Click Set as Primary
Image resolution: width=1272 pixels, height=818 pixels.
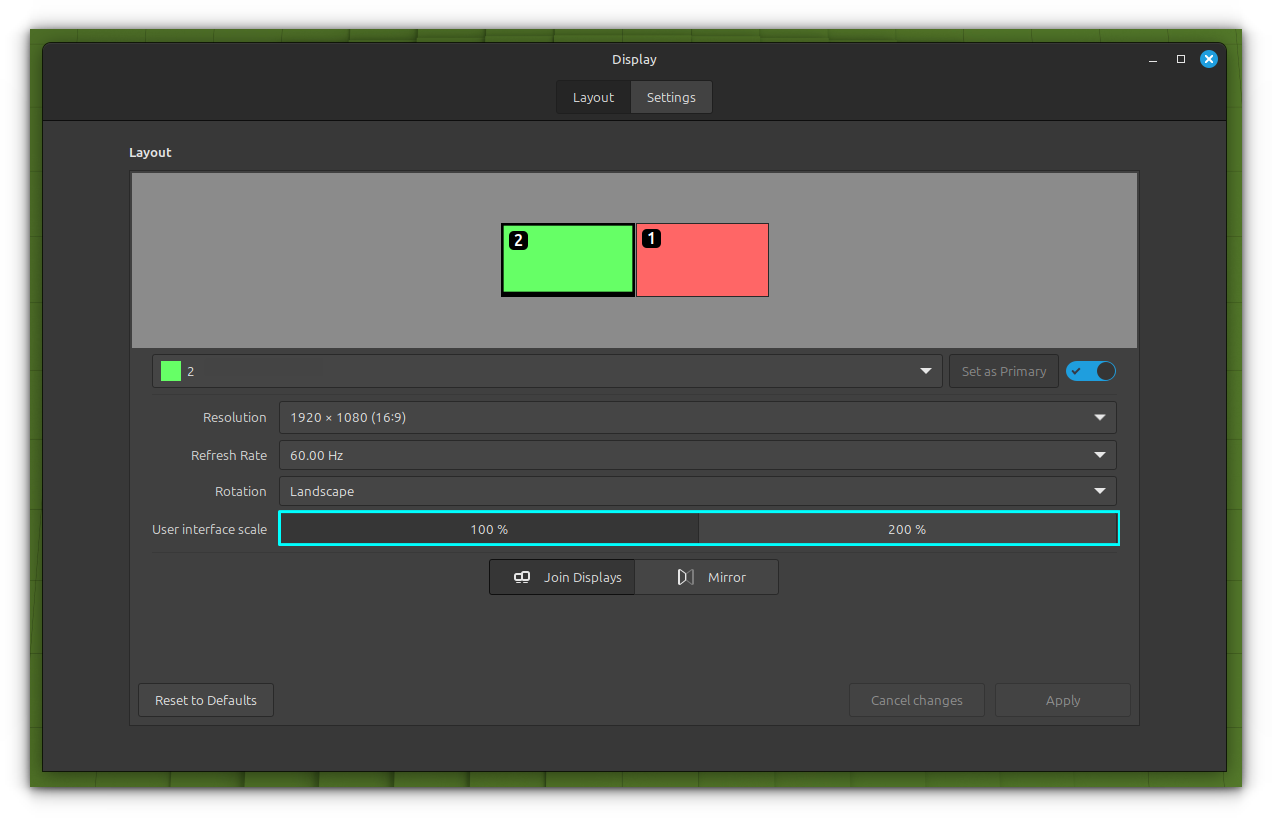pos(1003,371)
